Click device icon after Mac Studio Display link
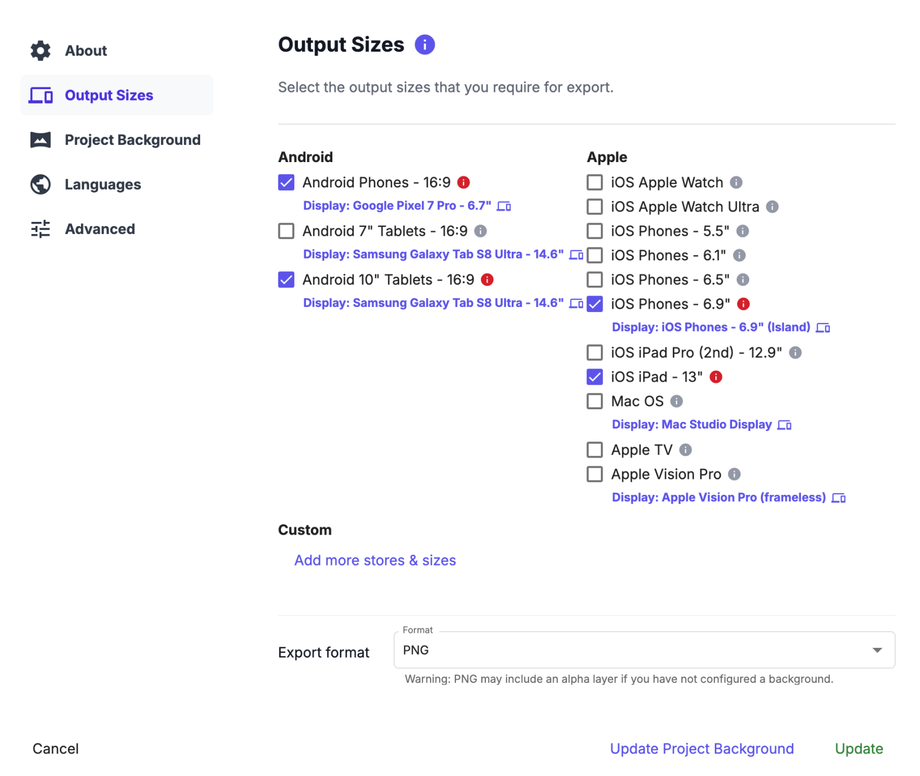This screenshot has height=776, width=920. click(x=785, y=425)
